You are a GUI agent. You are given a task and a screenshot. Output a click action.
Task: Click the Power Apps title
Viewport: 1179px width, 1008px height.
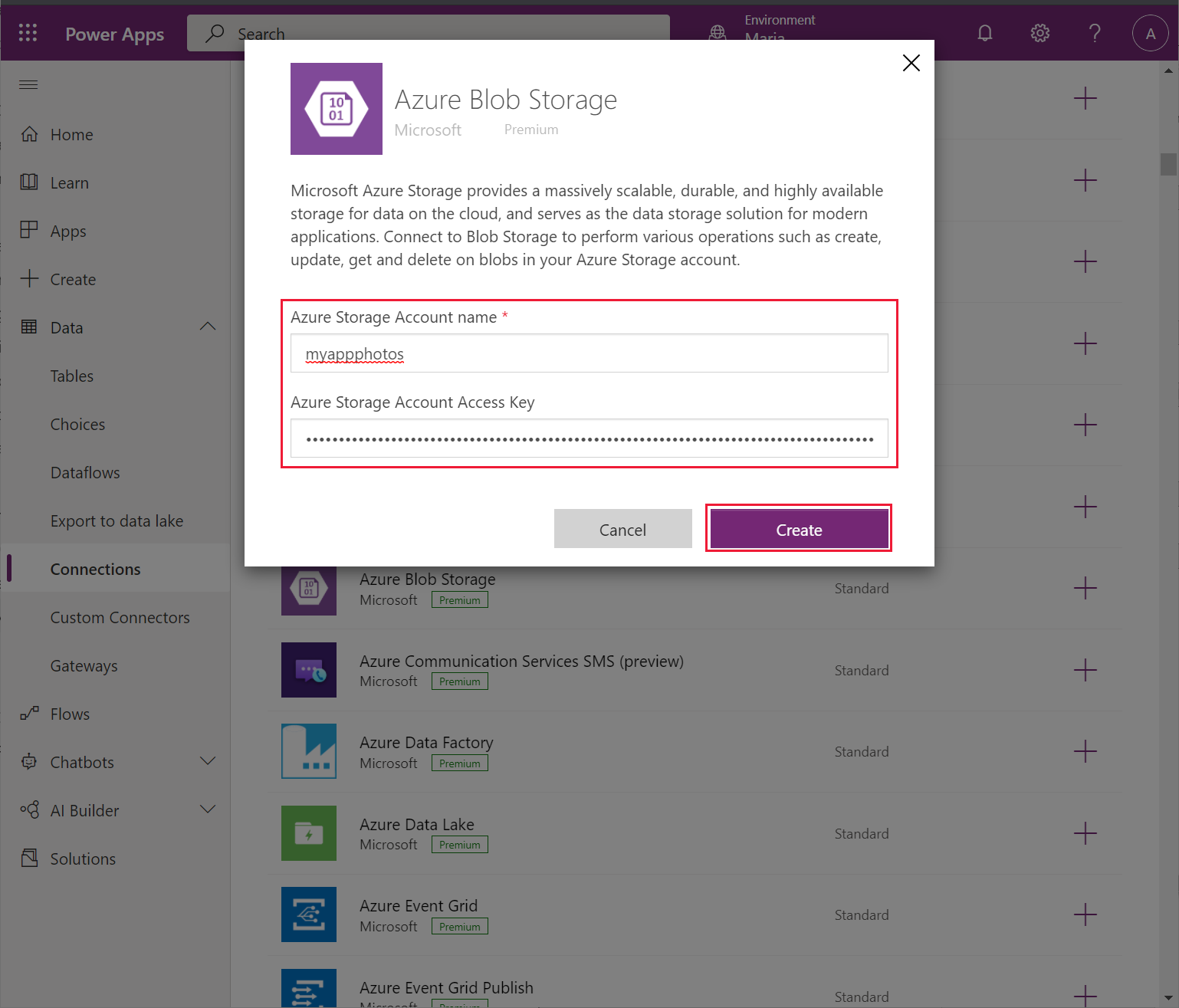pyautogui.click(x=115, y=34)
